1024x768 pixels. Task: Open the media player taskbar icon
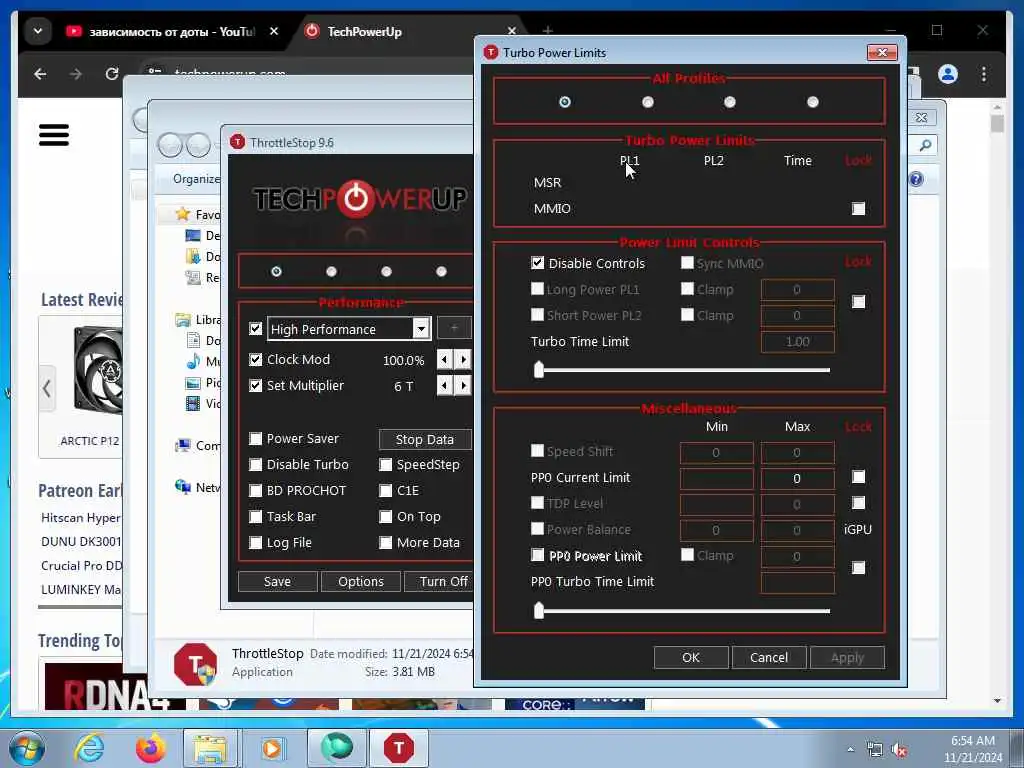(272, 748)
